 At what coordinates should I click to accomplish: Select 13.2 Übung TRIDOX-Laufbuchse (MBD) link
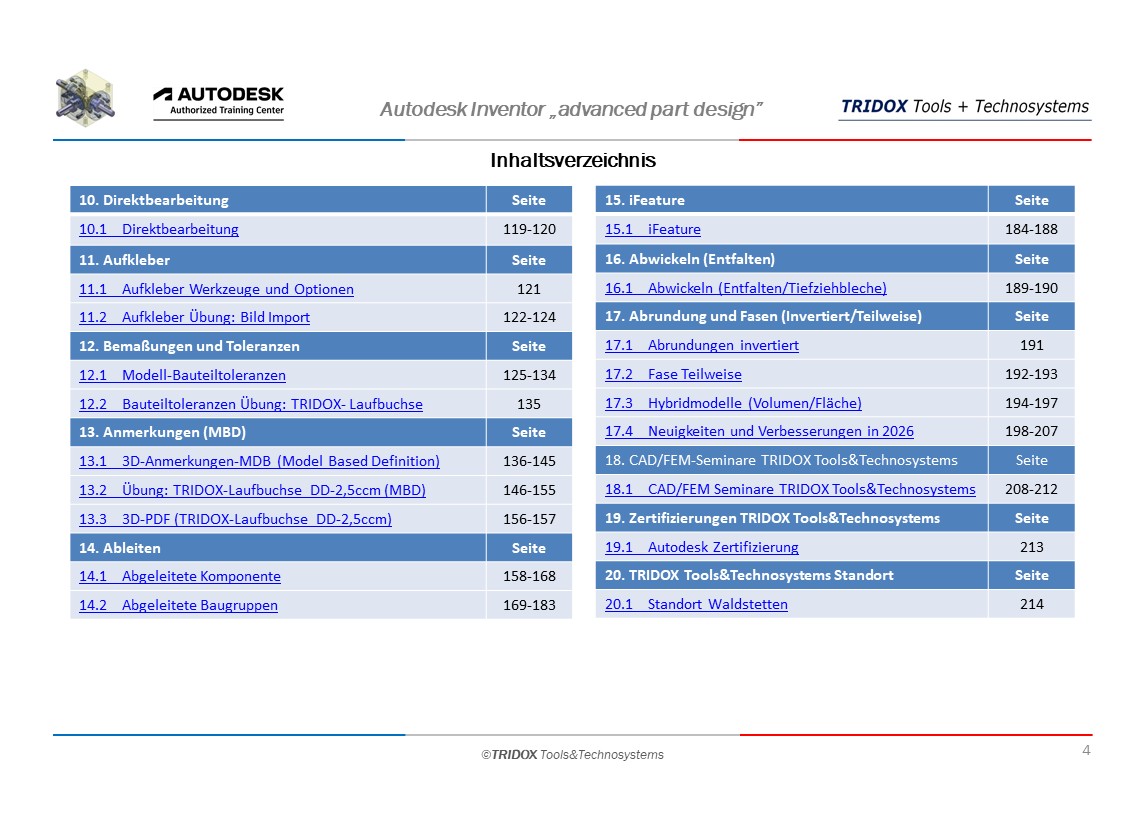[x=252, y=490]
